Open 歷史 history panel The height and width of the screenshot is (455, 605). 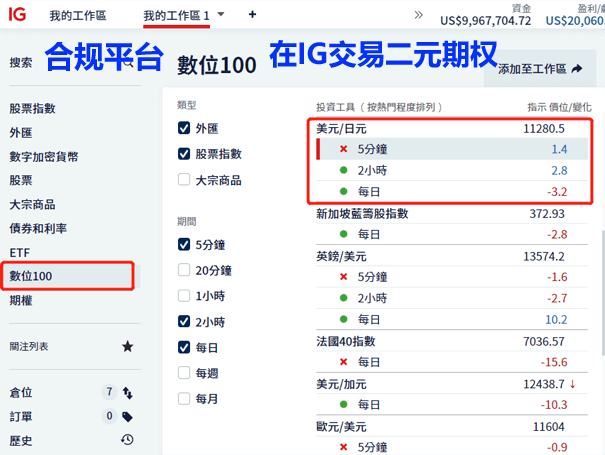point(21,441)
